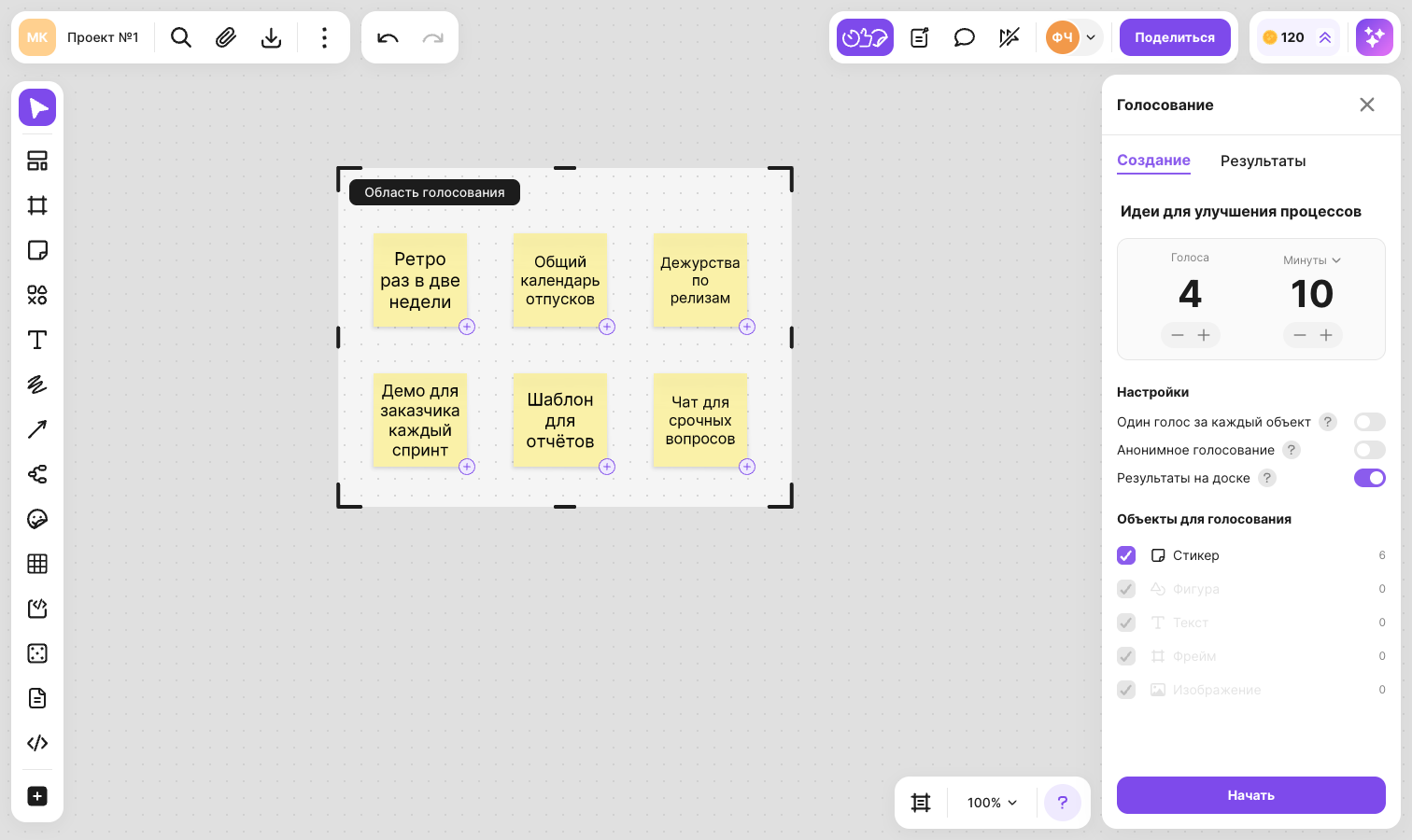Uncheck the 'Стикер' checkbox
The image size is (1412, 840).
[x=1126, y=555]
